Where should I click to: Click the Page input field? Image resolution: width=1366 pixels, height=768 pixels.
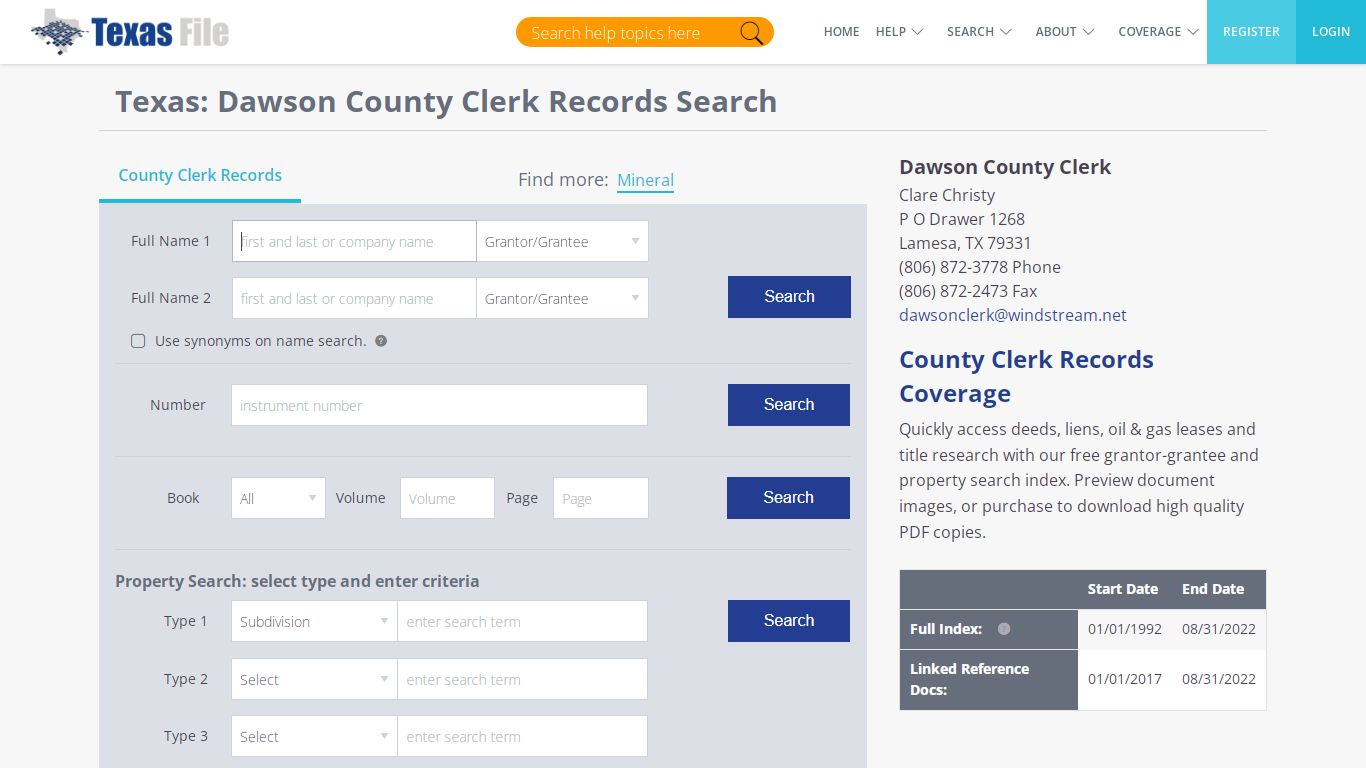point(601,498)
